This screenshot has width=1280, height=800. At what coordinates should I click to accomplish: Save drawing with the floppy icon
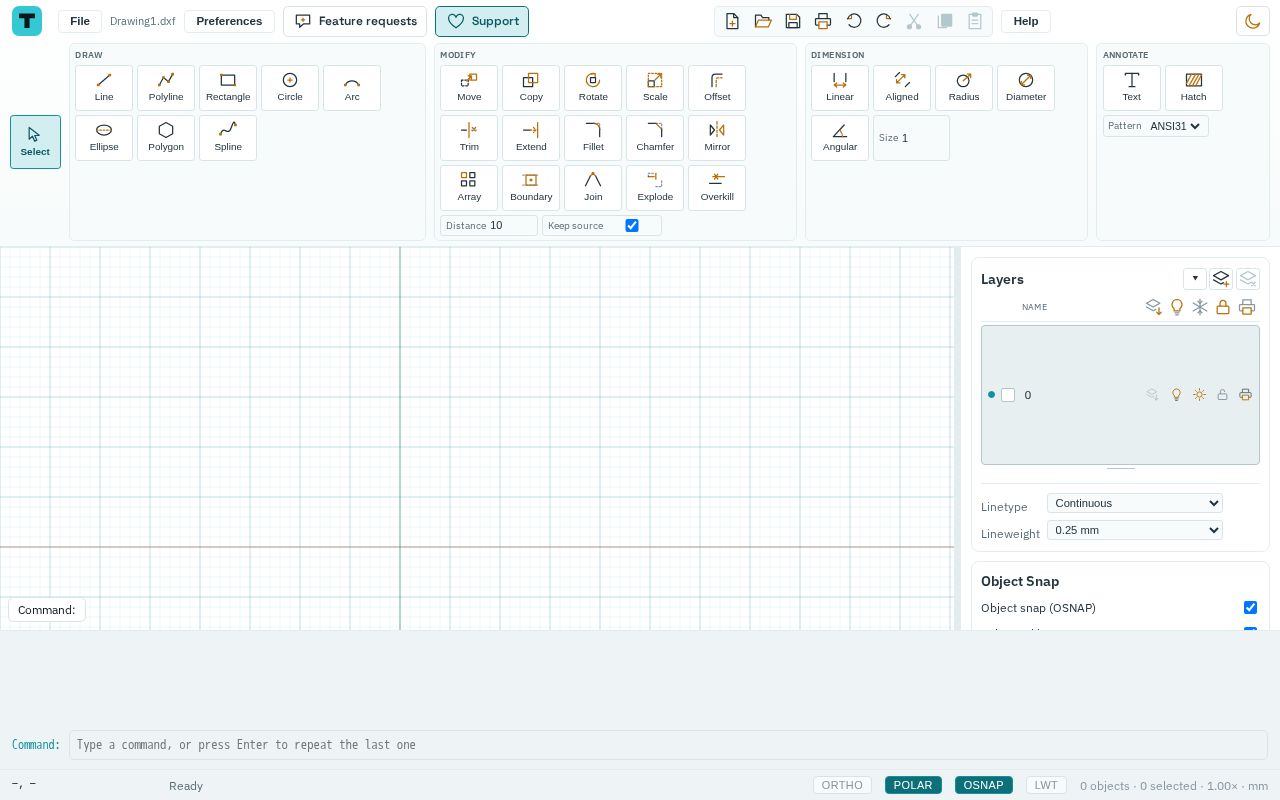point(793,21)
